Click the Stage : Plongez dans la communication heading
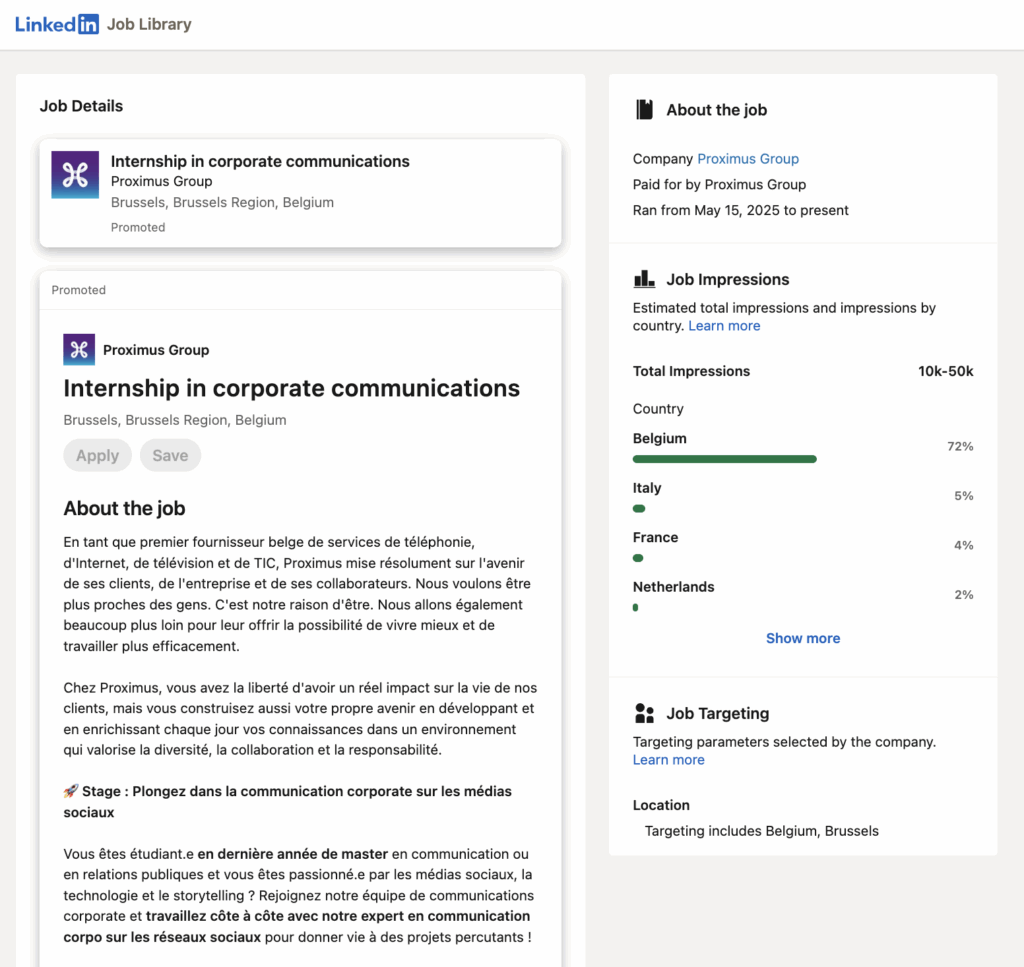The image size is (1024, 967). (x=288, y=802)
